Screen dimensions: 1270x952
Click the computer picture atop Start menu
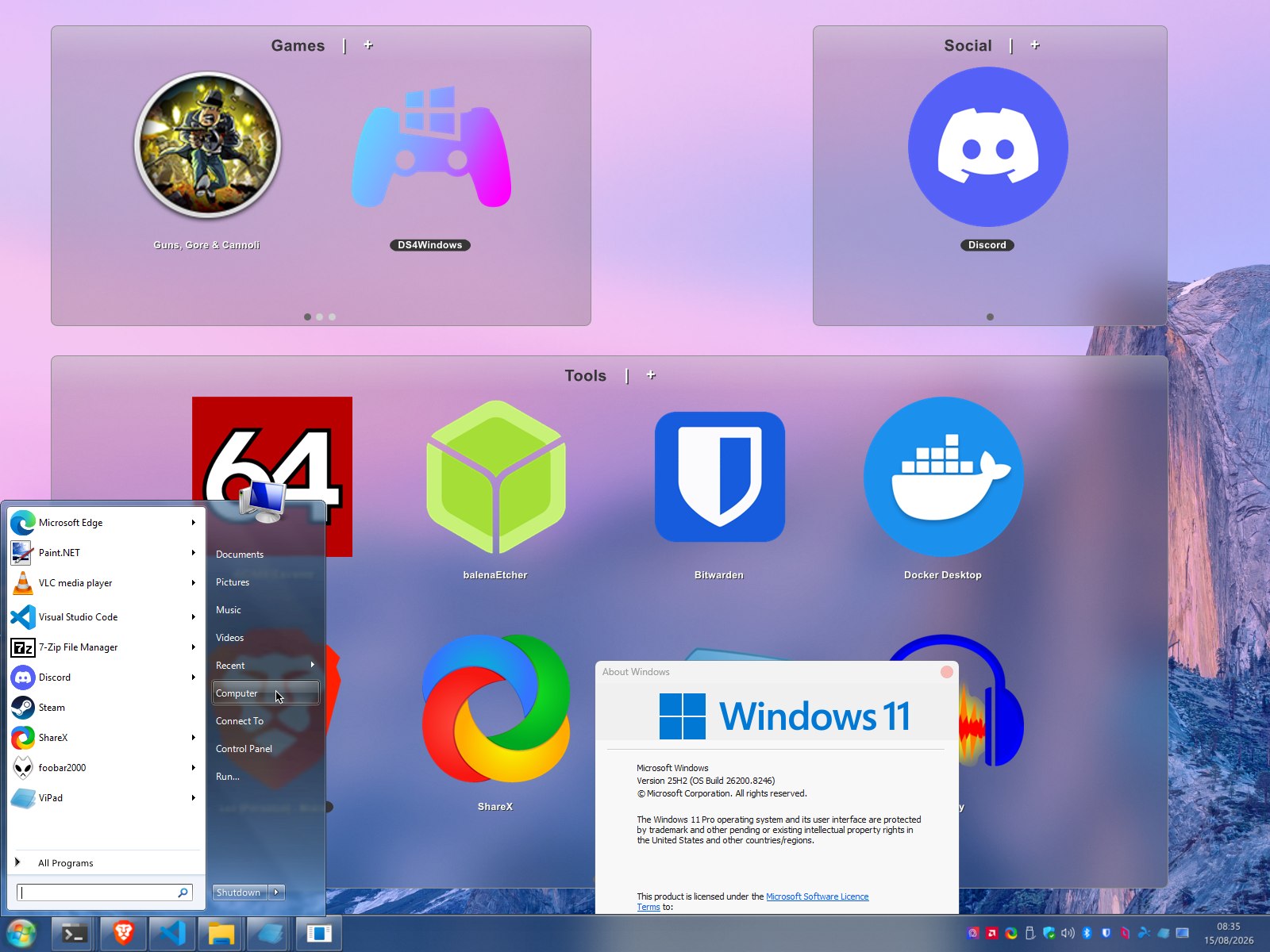[x=263, y=501]
